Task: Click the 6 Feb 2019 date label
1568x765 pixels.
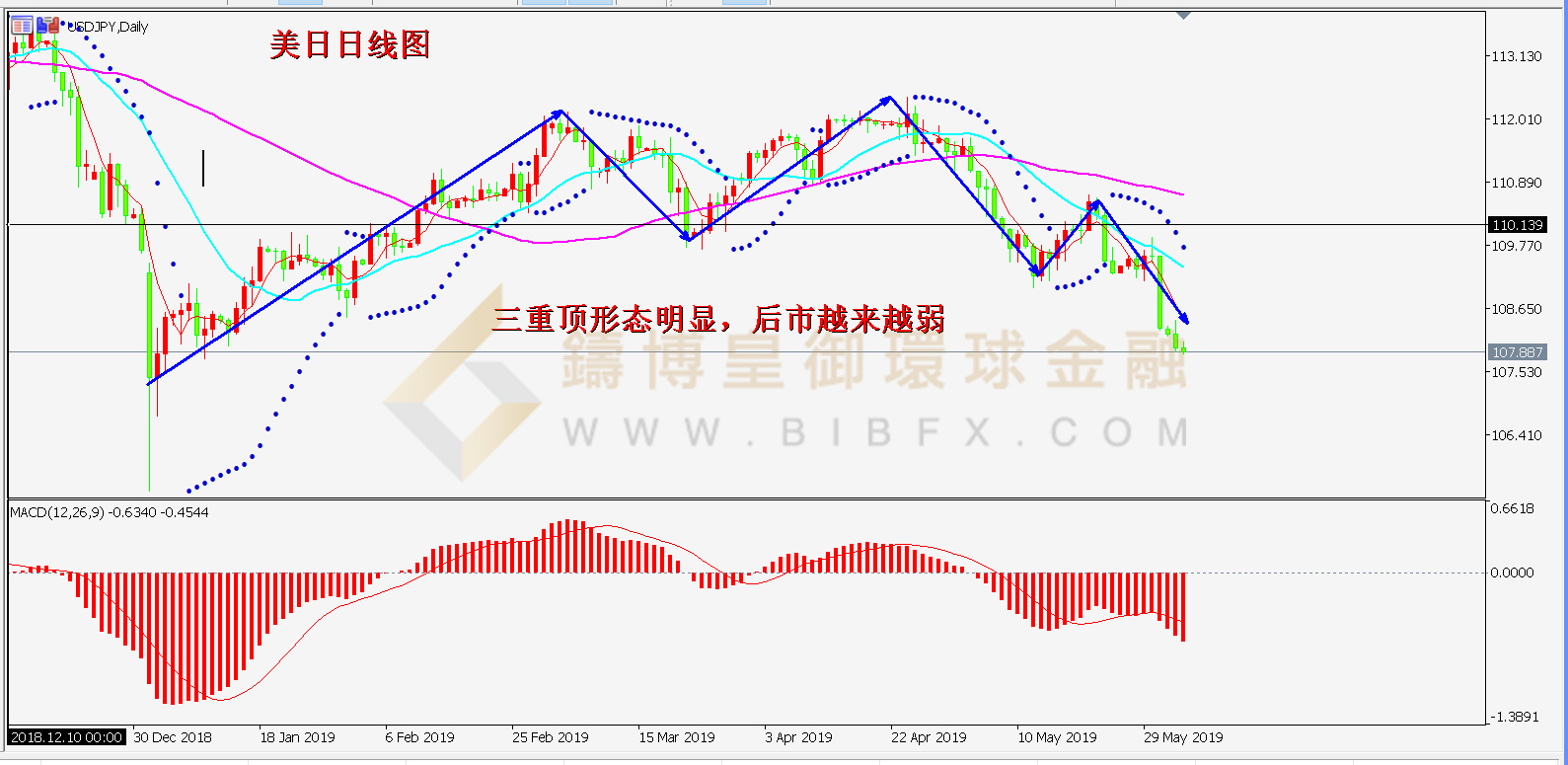Action: (x=419, y=737)
